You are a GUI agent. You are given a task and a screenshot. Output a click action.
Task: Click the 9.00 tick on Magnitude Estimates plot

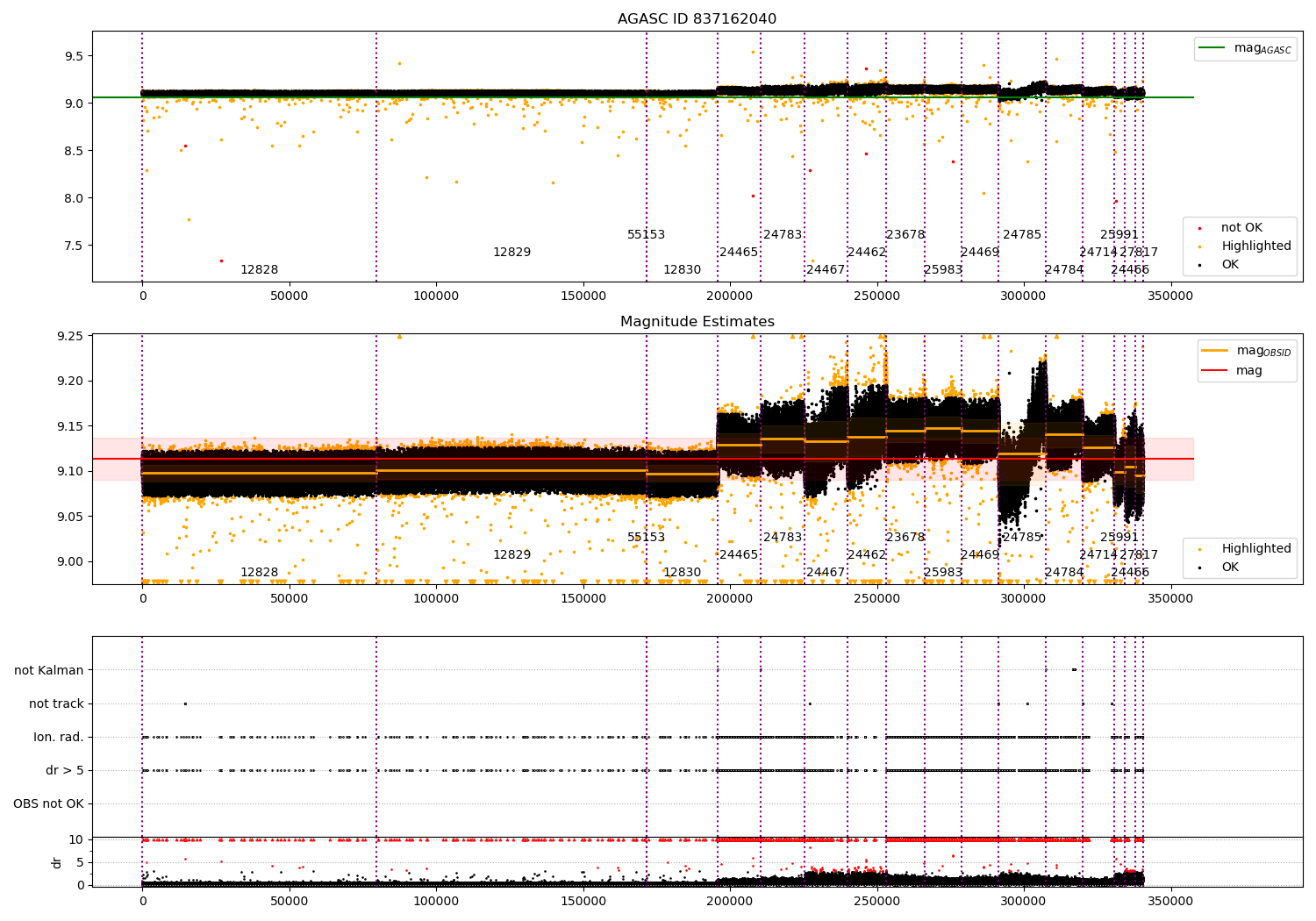[x=70, y=562]
